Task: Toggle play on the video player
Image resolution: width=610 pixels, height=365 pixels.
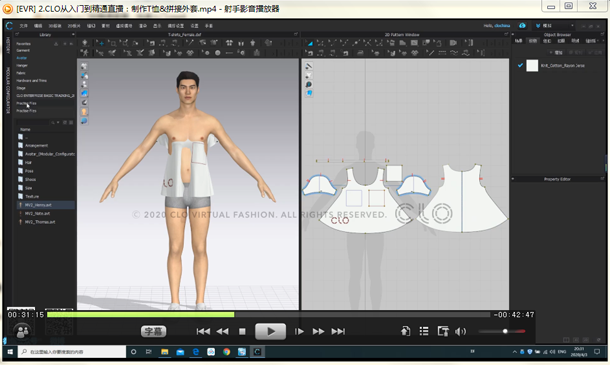Action: [270, 331]
